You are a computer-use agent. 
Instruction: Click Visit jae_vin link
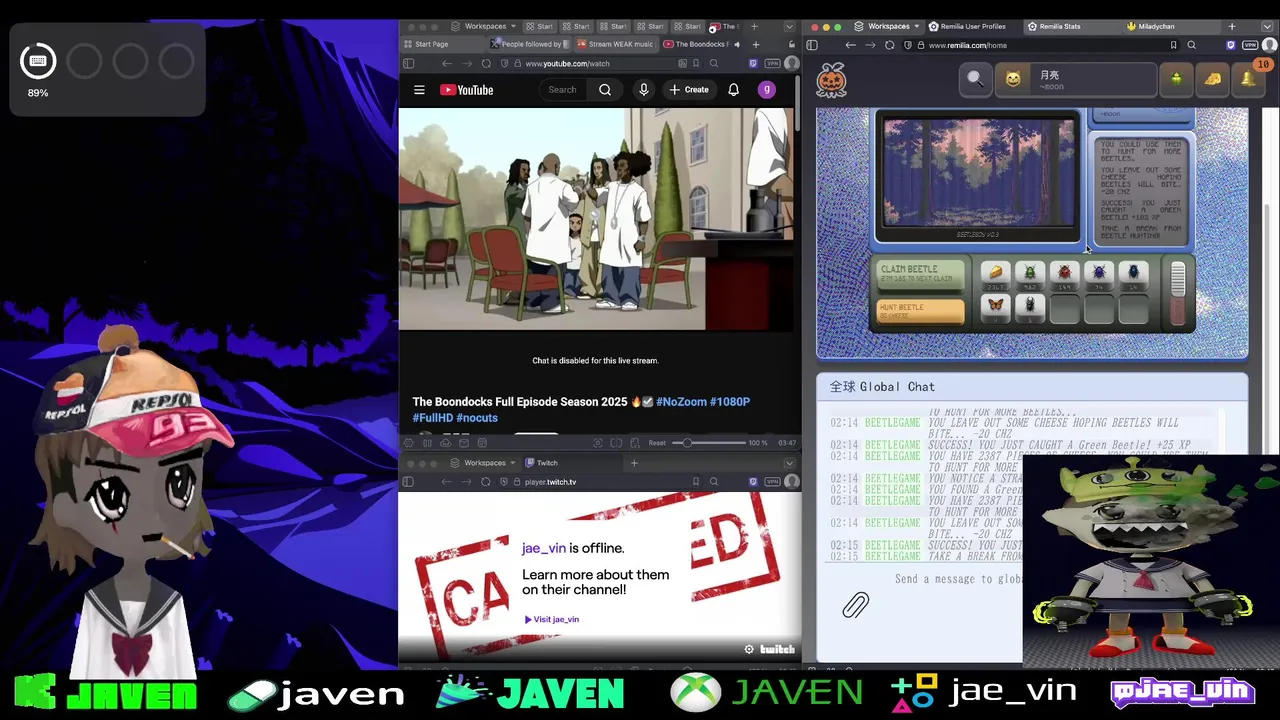point(552,619)
